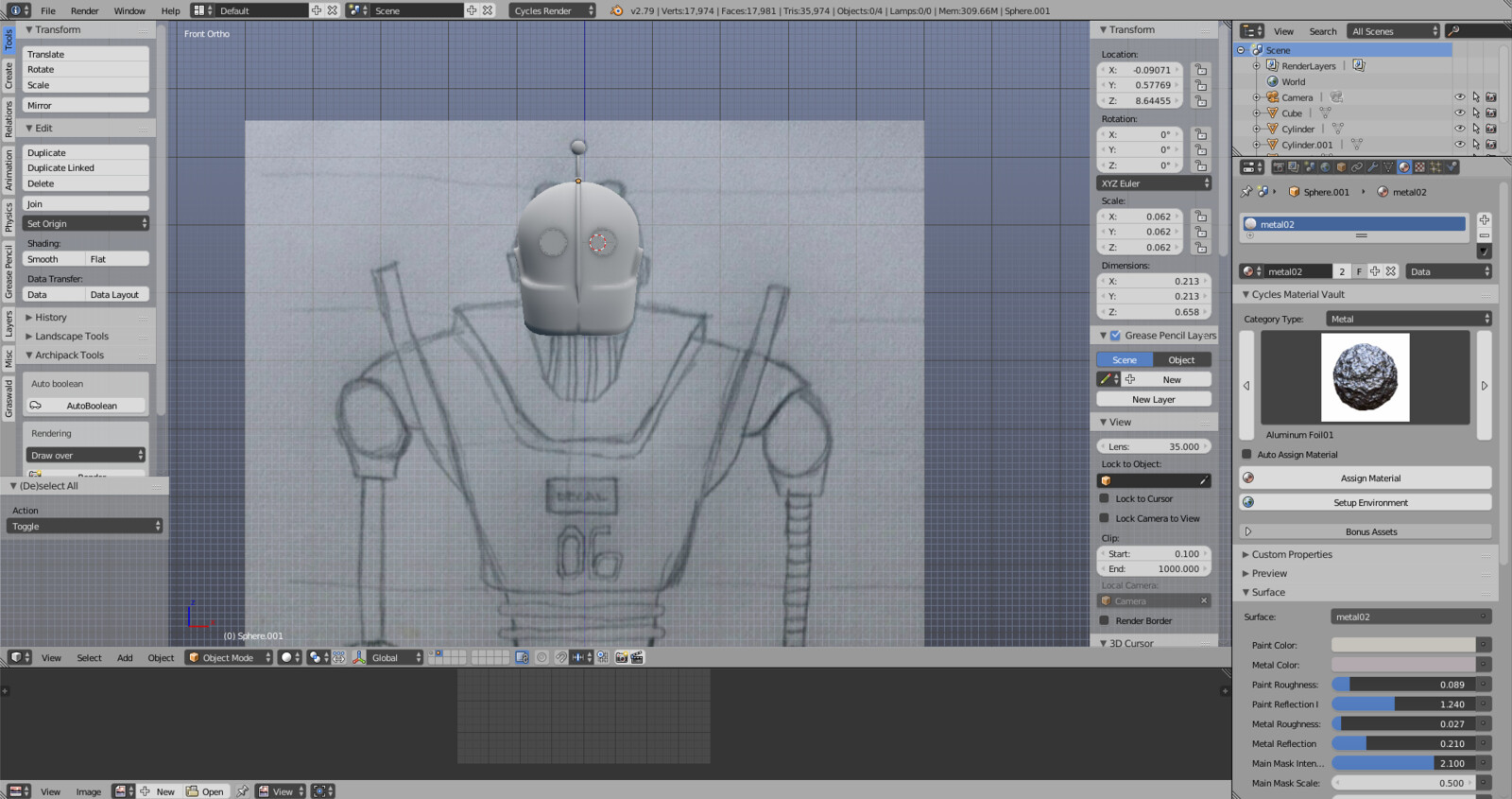Viewport: 1512px width, 799px height.
Task: Hide Camera in viewport via eye icon
Action: tap(1459, 97)
